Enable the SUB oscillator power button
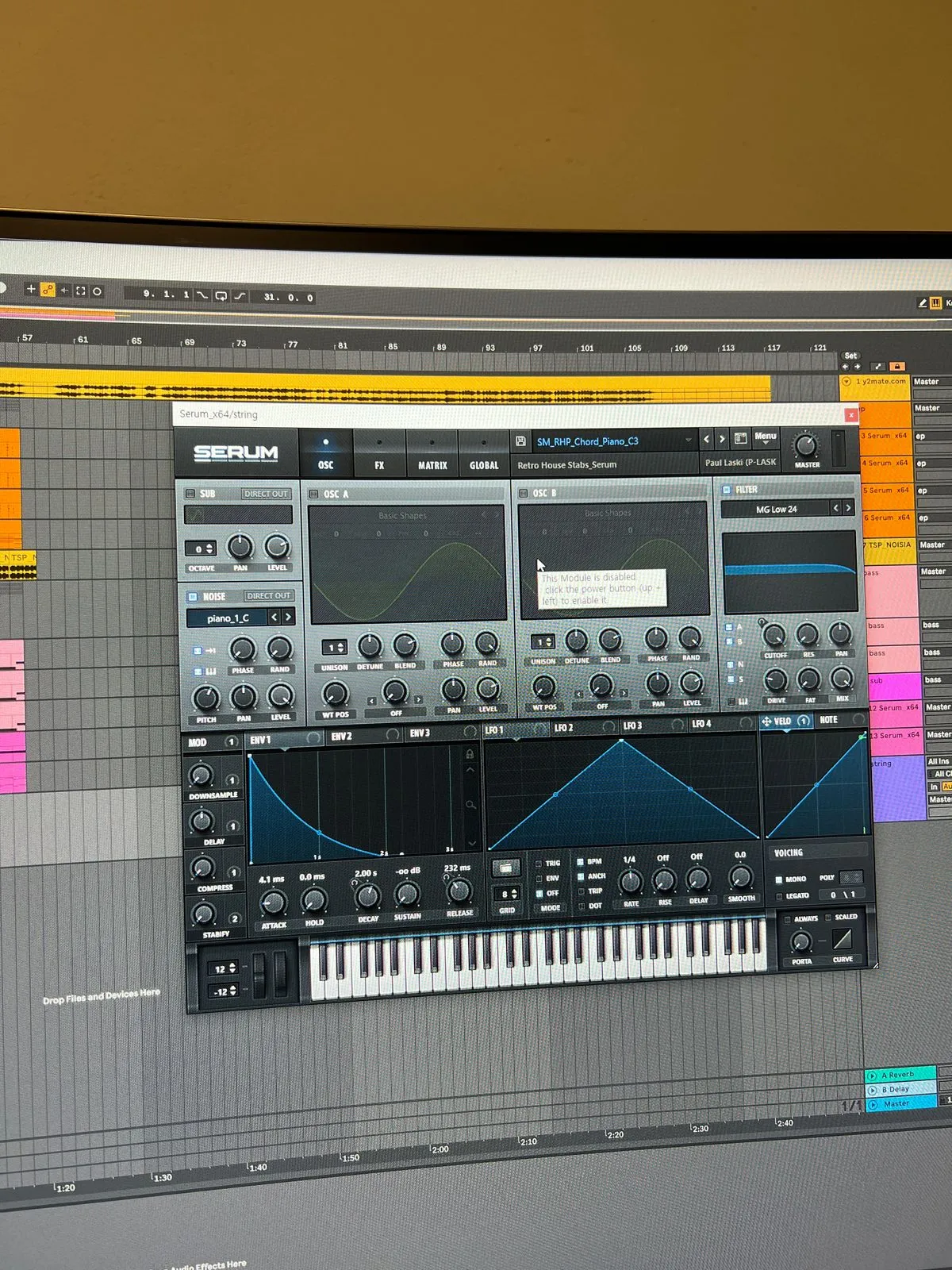Viewport: 952px width, 1270px height. coord(190,494)
